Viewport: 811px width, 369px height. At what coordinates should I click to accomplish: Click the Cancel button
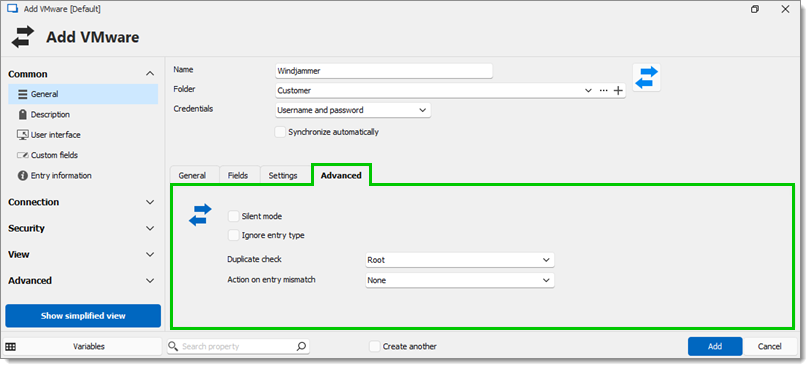(770, 346)
